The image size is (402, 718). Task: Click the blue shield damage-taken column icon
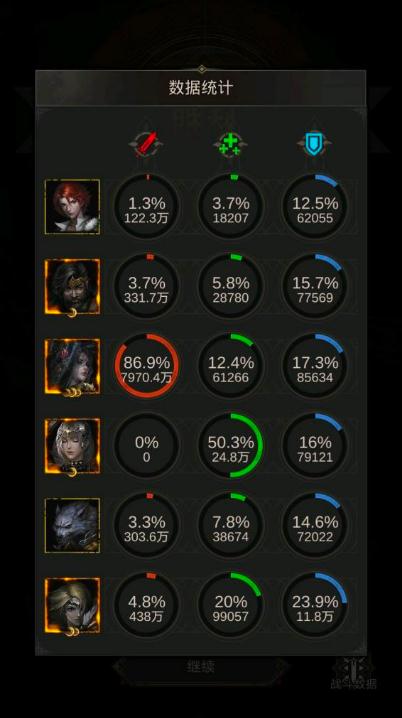tap(315, 144)
